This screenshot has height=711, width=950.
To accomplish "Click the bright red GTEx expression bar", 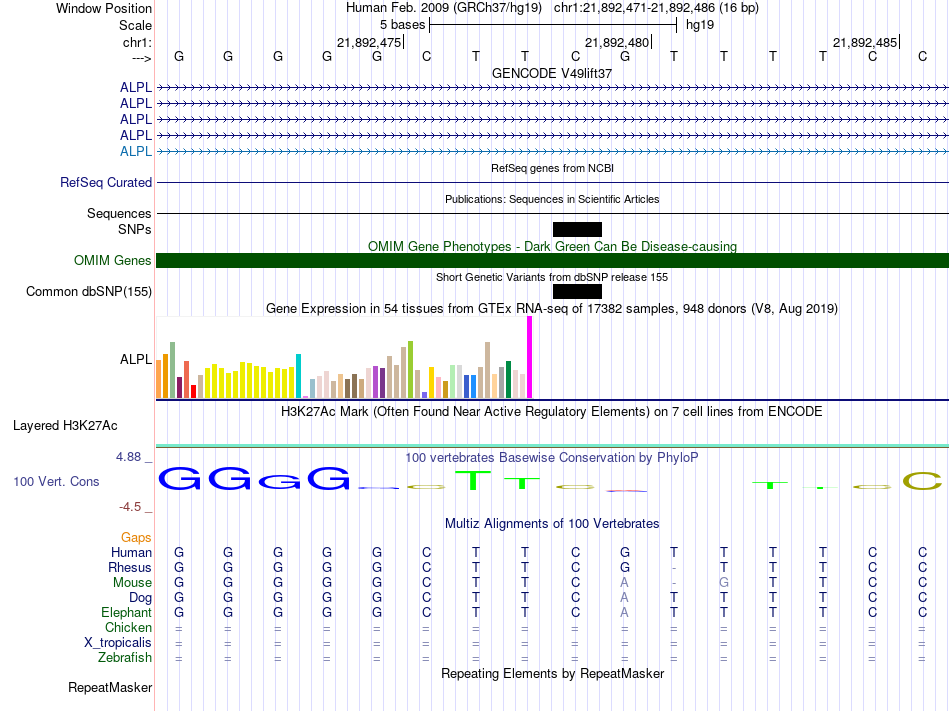I will coord(193,391).
